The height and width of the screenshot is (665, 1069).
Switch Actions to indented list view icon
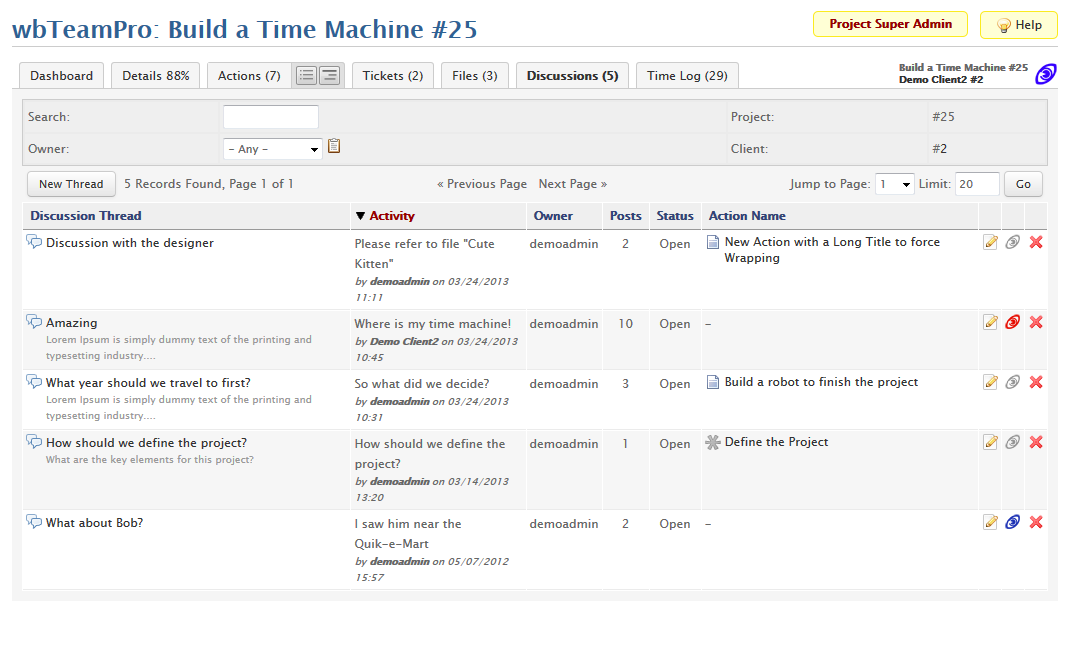(329, 76)
